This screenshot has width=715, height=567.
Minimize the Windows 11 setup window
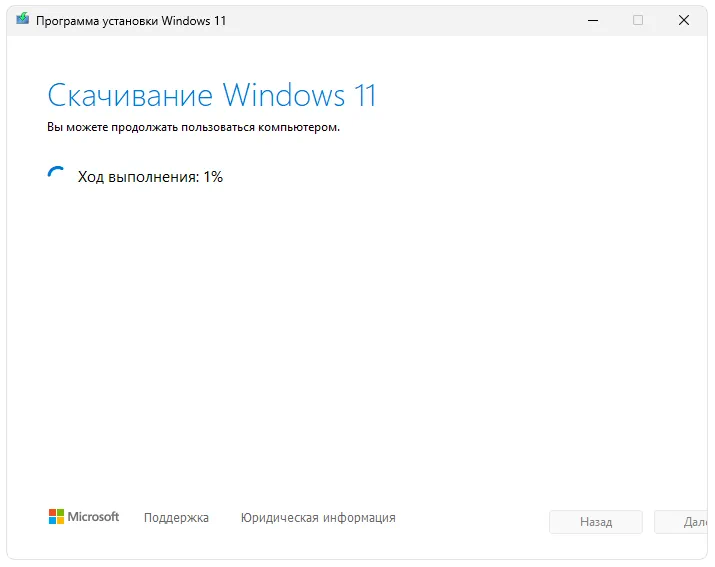click(x=593, y=21)
